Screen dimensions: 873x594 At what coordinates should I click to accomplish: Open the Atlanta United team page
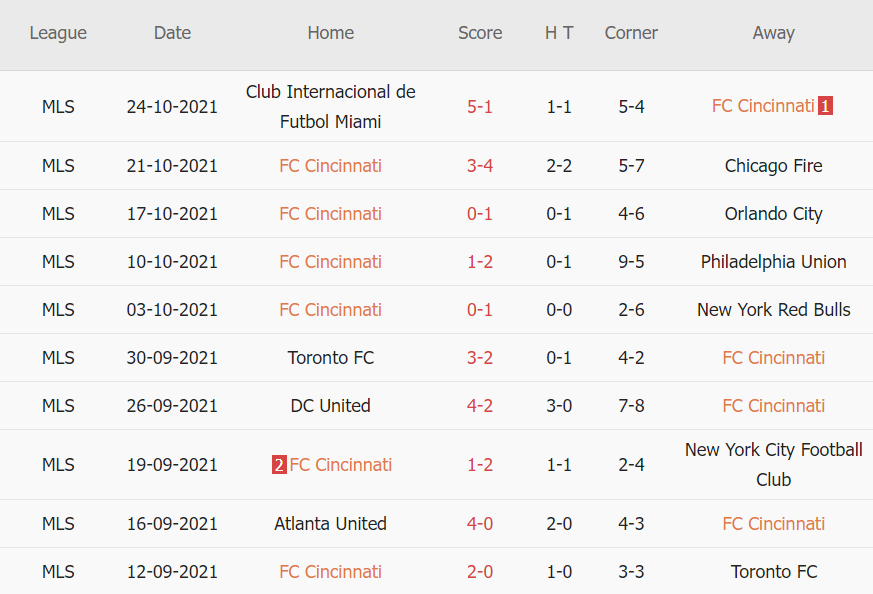(330, 524)
